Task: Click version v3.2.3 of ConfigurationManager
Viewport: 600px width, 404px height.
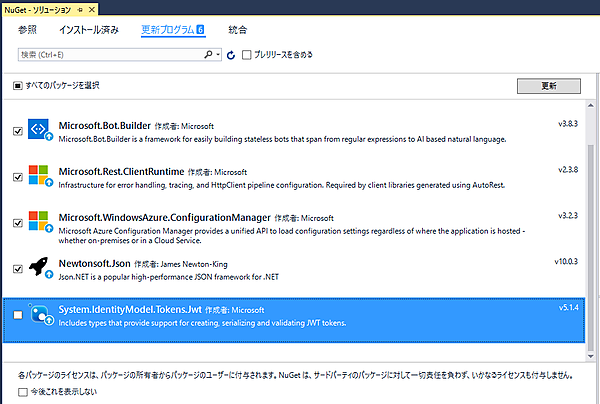Action: pyautogui.click(x=568, y=216)
